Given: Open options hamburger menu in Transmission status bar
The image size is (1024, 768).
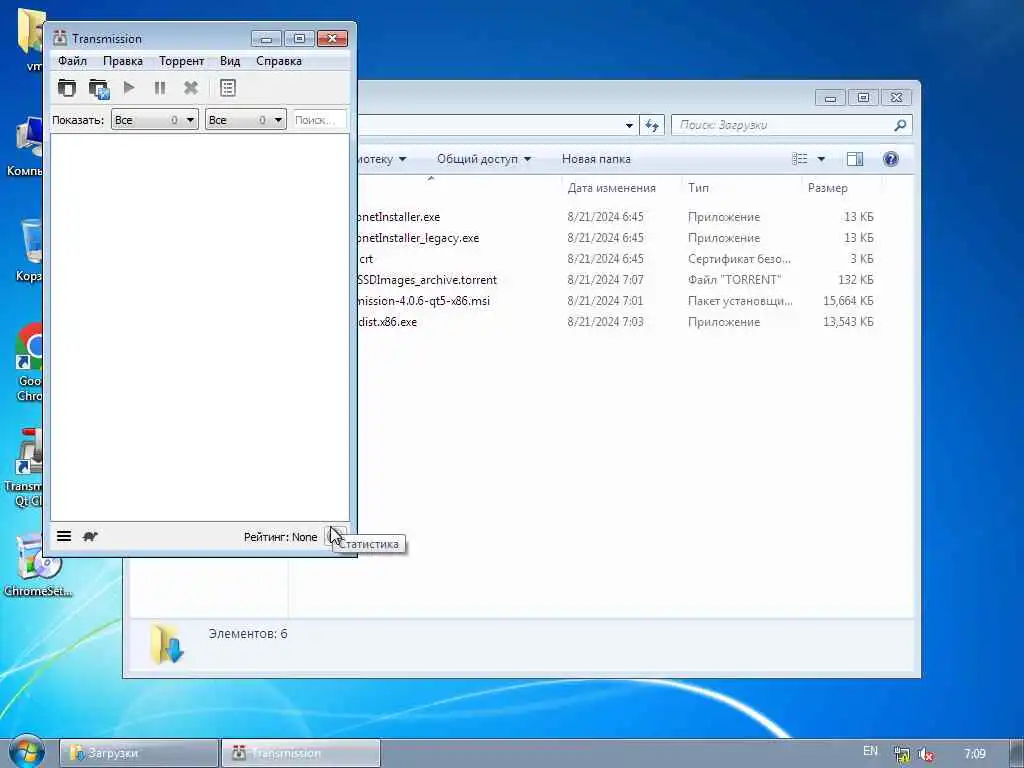Looking at the screenshot, I should click(x=64, y=536).
